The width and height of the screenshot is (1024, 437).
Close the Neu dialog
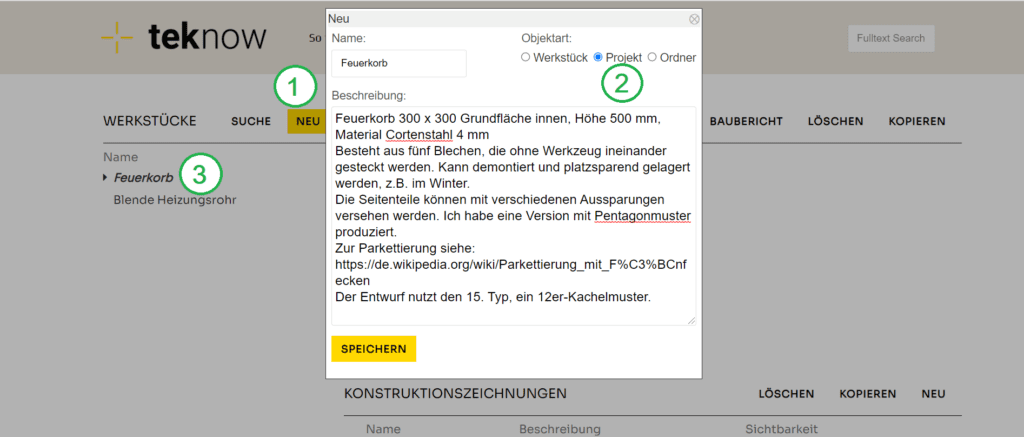coord(694,19)
